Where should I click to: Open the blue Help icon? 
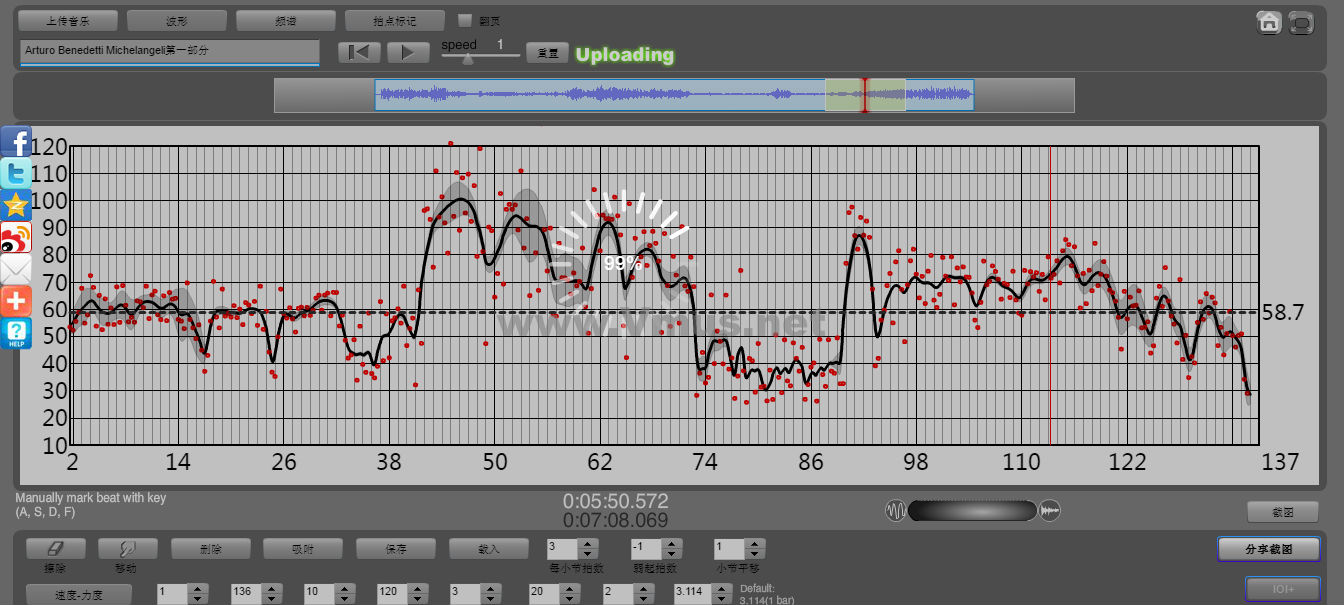pos(16,333)
